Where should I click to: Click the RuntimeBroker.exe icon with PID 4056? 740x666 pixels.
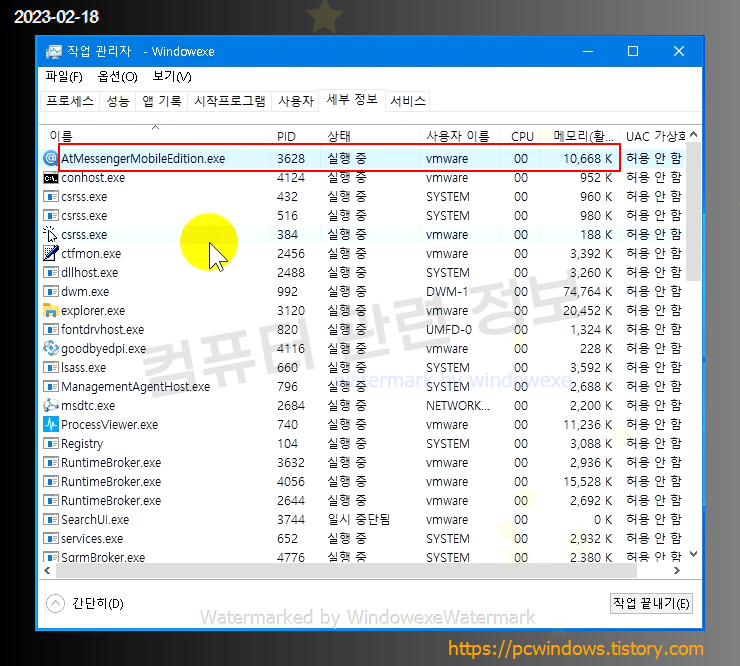tap(50, 481)
